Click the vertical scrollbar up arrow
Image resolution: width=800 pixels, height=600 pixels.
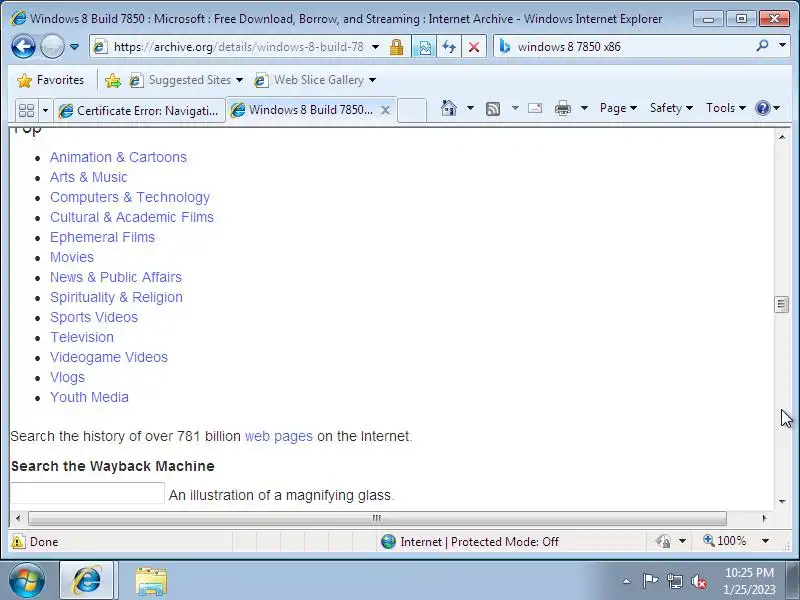(x=782, y=137)
